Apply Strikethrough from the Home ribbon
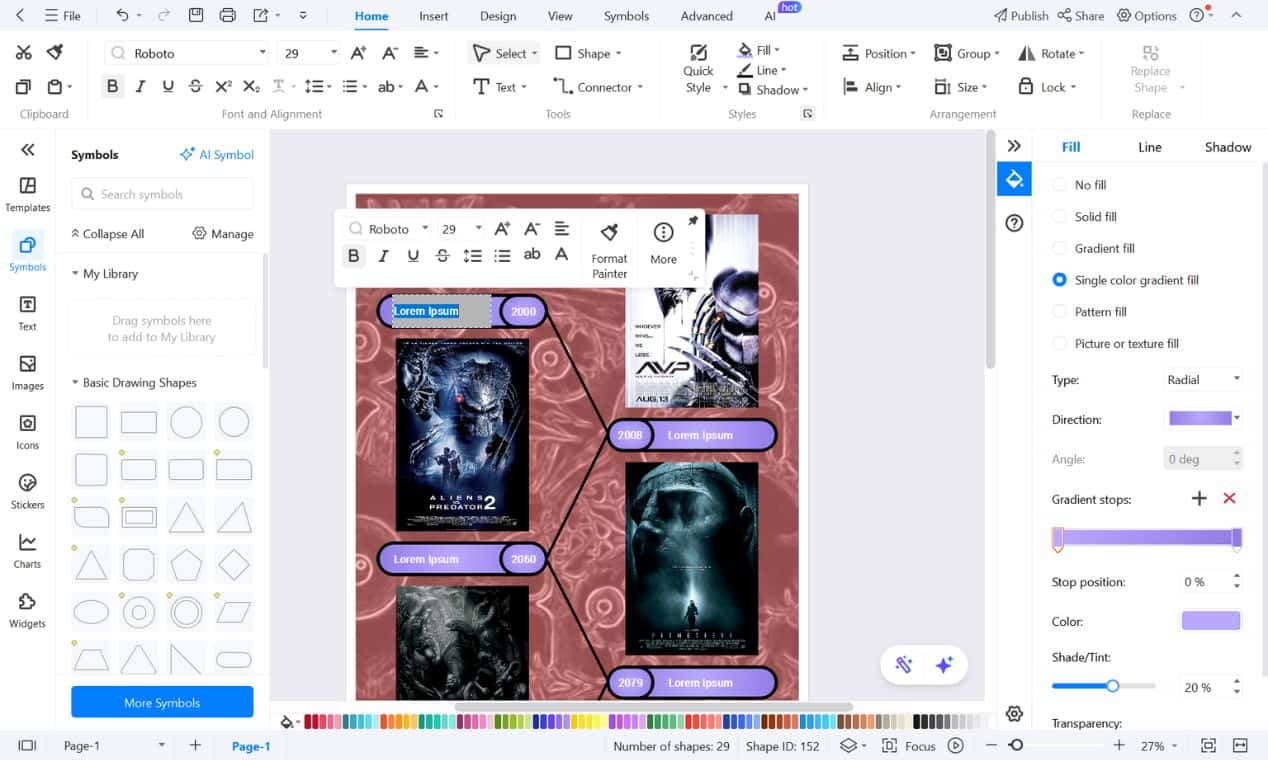This screenshot has height=760, width=1268. point(195,87)
